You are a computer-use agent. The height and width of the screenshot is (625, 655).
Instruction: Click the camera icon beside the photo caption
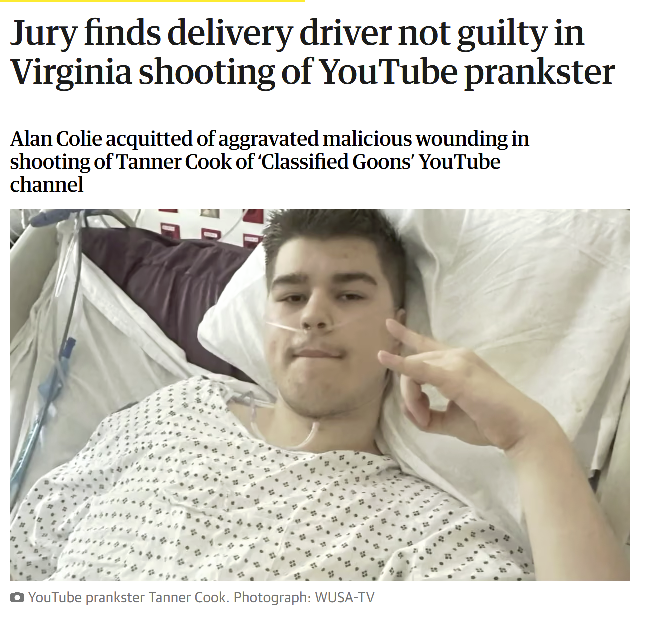click(x=17, y=597)
